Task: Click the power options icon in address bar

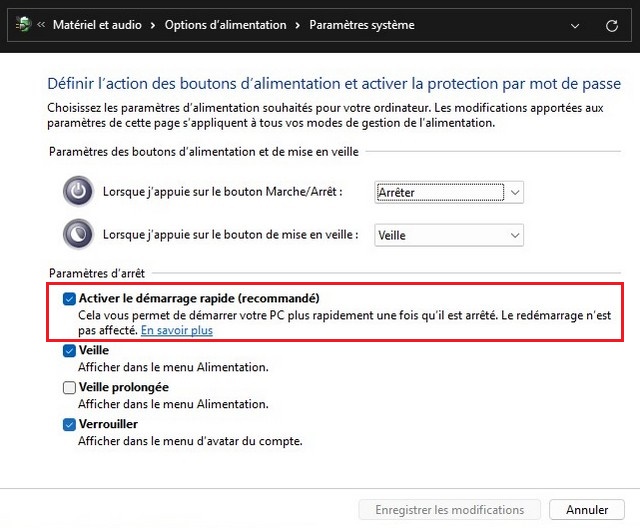Action: tap(22, 25)
